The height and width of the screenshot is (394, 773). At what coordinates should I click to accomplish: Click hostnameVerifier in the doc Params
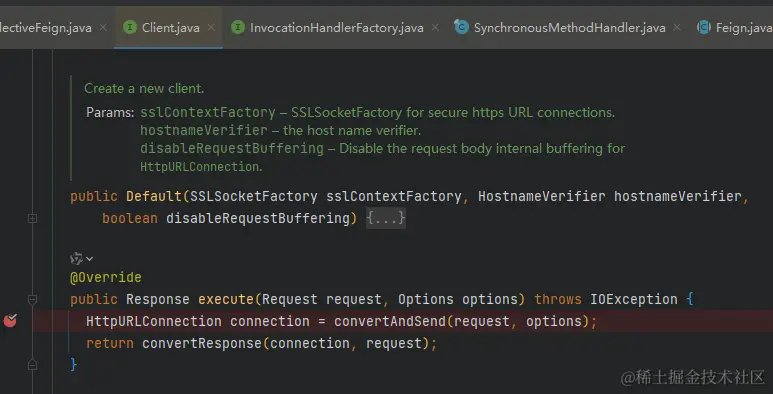click(204, 131)
